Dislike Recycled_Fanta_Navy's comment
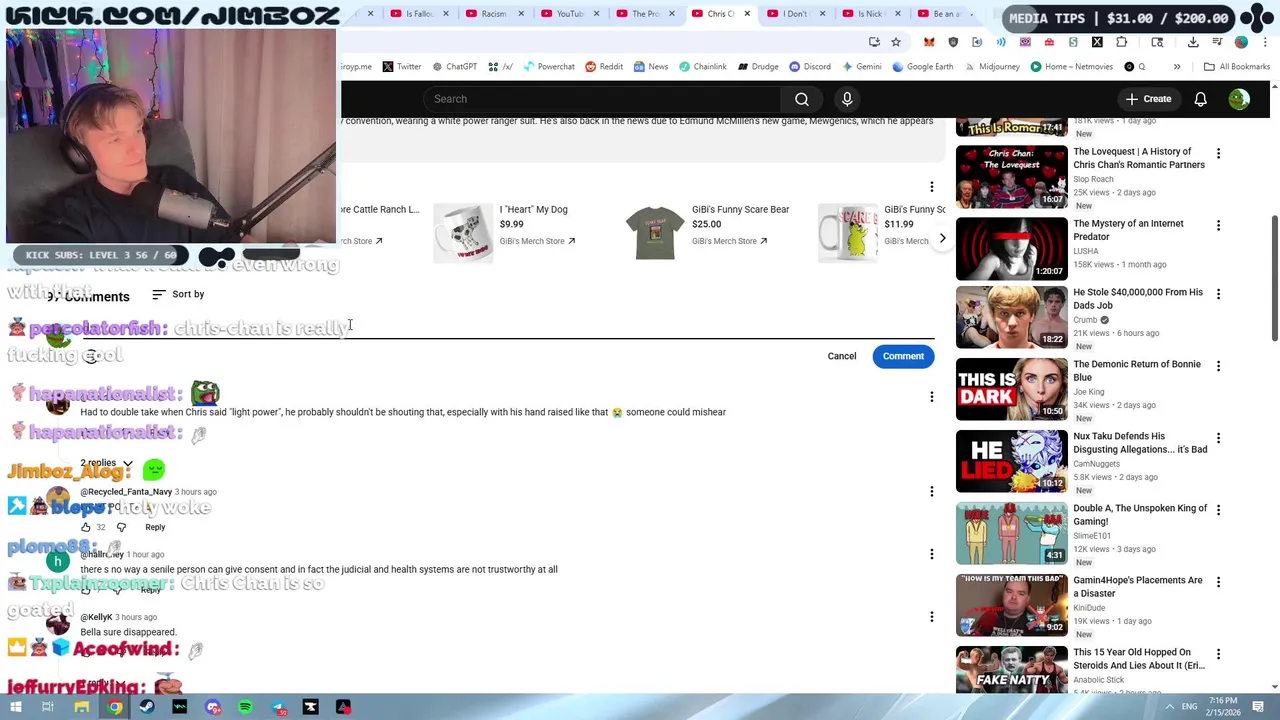Viewport: 1280px width, 720px height. click(121, 527)
